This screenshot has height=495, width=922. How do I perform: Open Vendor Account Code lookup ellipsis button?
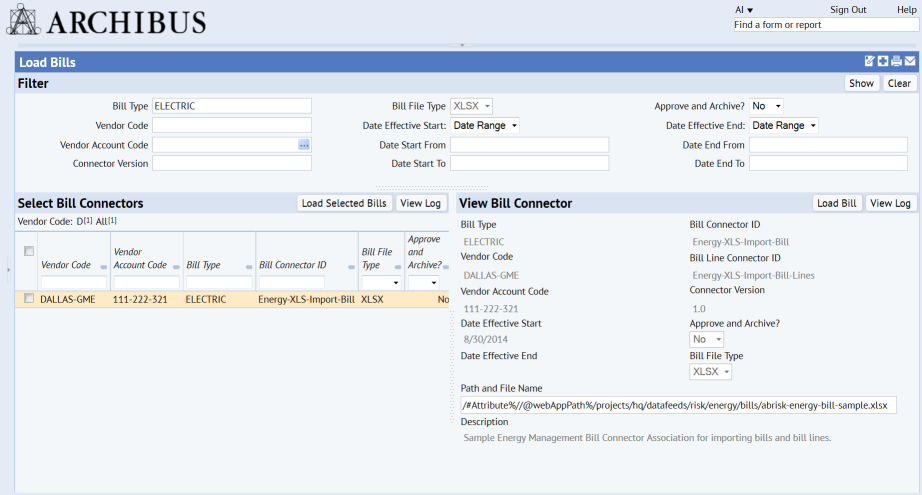tap(304, 145)
